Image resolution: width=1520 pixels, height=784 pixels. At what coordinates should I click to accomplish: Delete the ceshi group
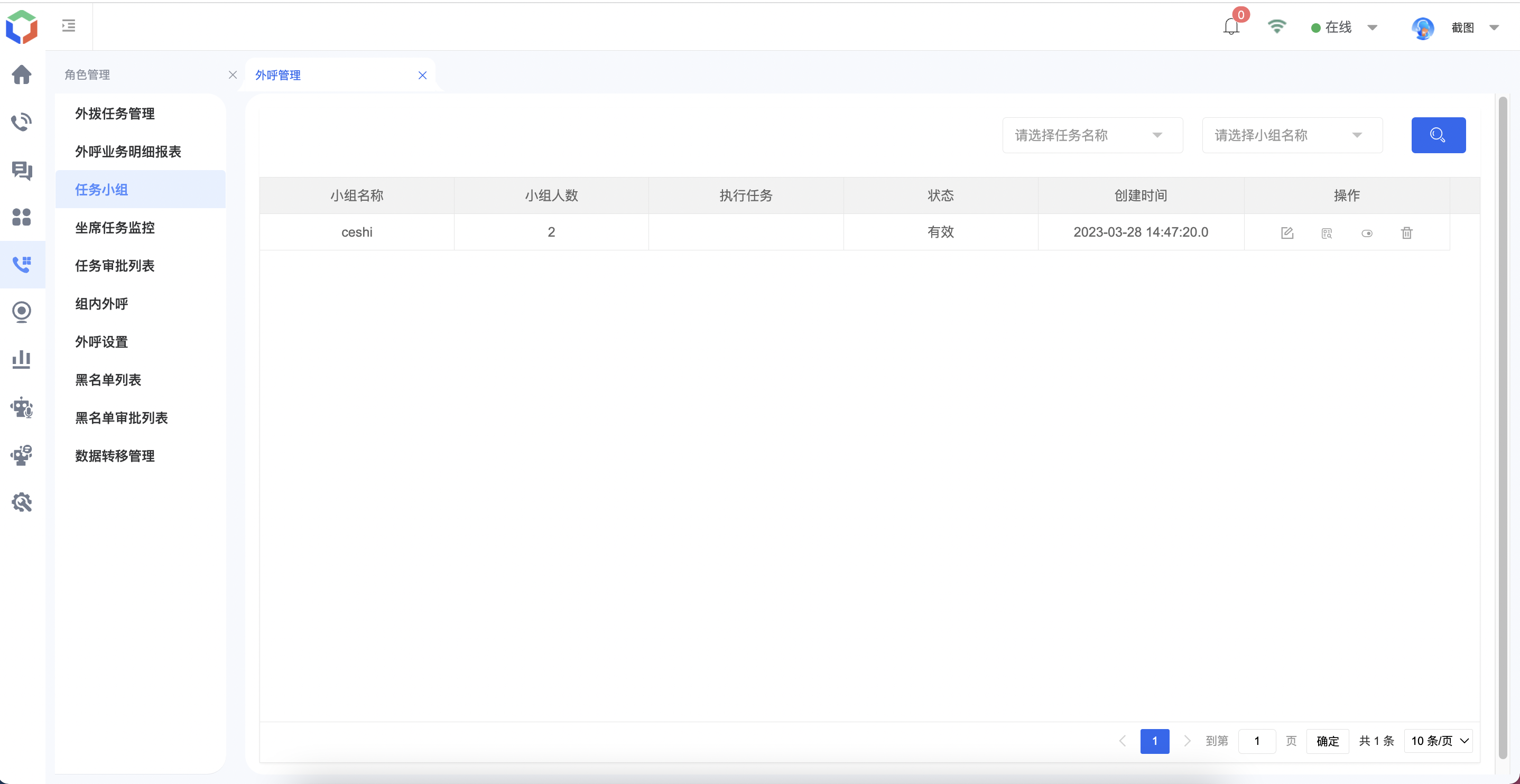click(x=1407, y=232)
